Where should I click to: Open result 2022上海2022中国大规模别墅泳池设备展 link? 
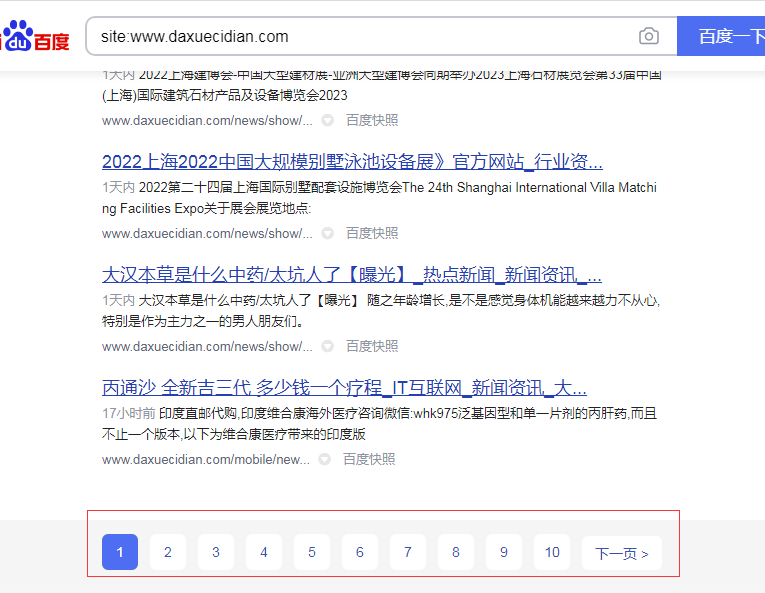[352, 162]
